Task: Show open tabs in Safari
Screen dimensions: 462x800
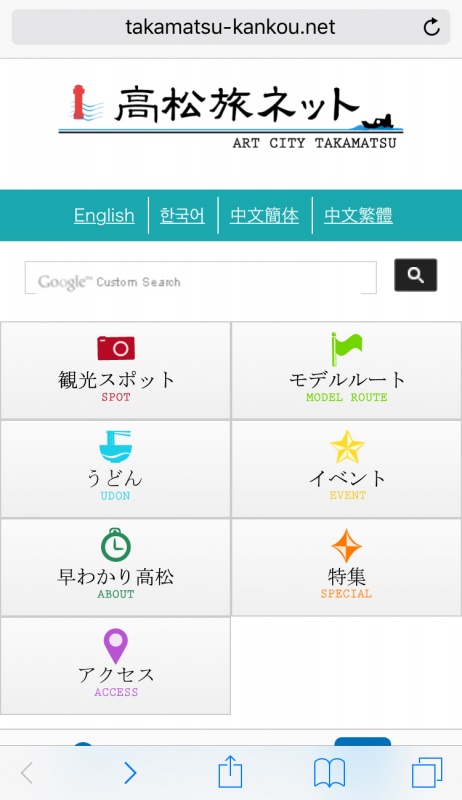Action: click(x=427, y=772)
